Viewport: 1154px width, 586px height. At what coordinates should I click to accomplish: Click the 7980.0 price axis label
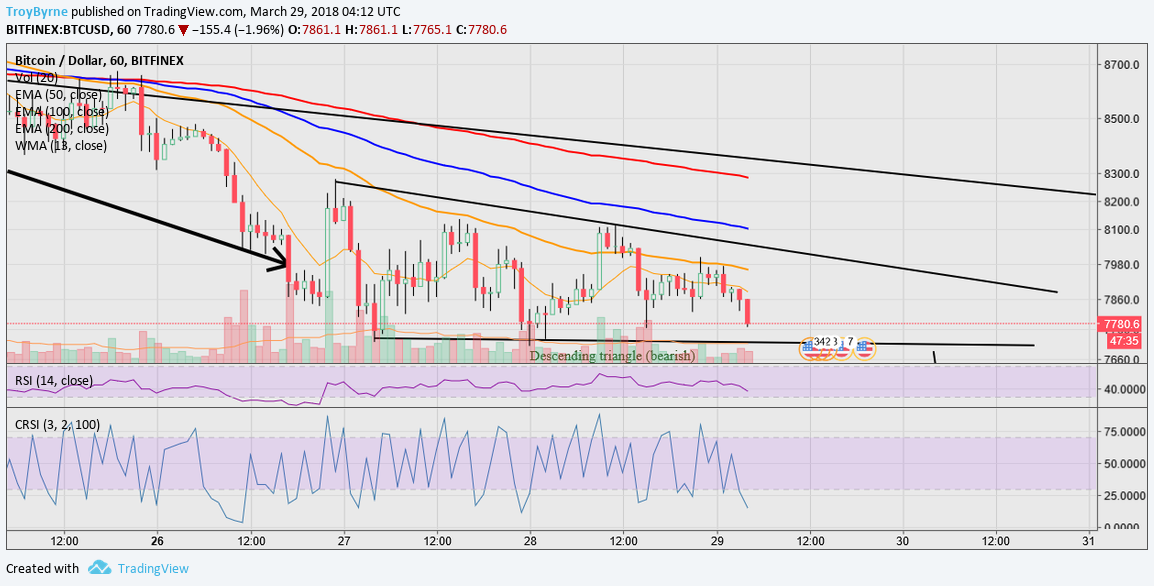tap(1120, 264)
